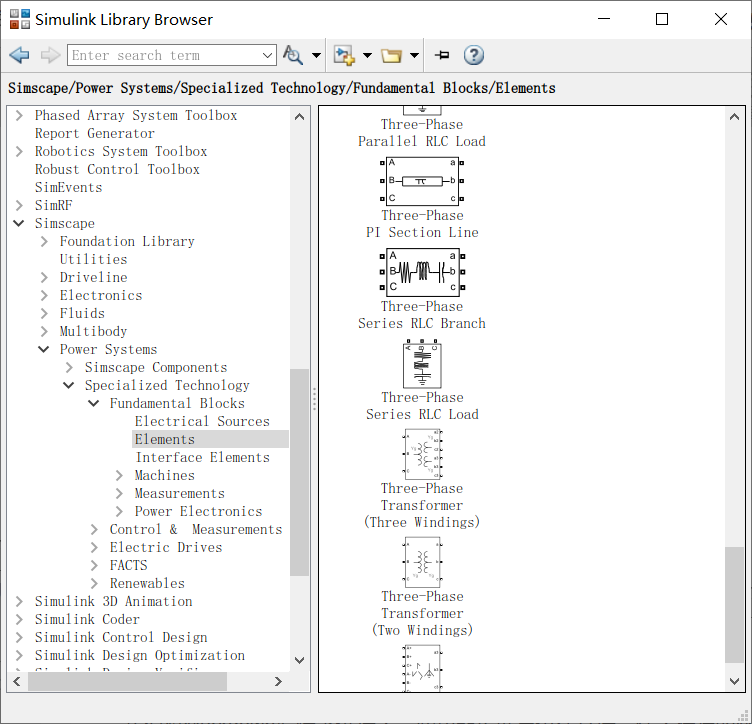Image resolution: width=752 pixels, height=724 pixels.
Task: Expand the Multibody node
Action: point(44,331)
